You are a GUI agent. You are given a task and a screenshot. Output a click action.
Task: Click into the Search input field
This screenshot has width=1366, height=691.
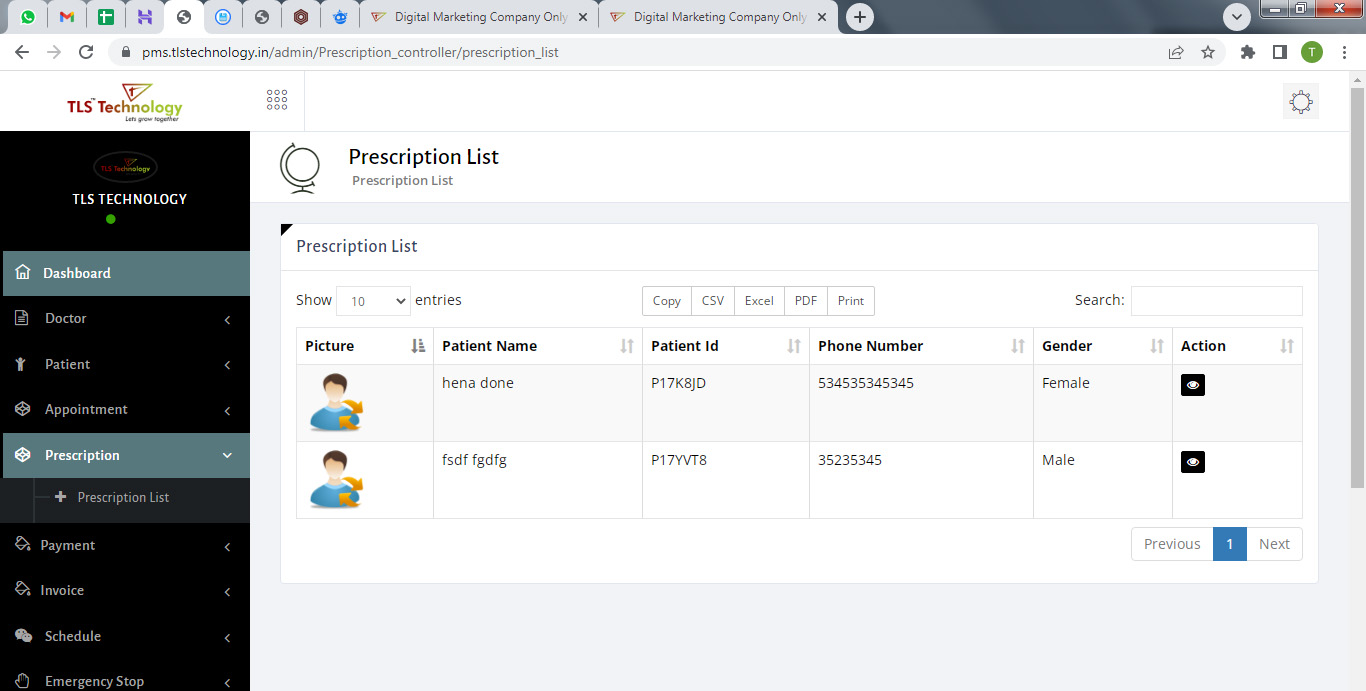[x=1216, y=301]
